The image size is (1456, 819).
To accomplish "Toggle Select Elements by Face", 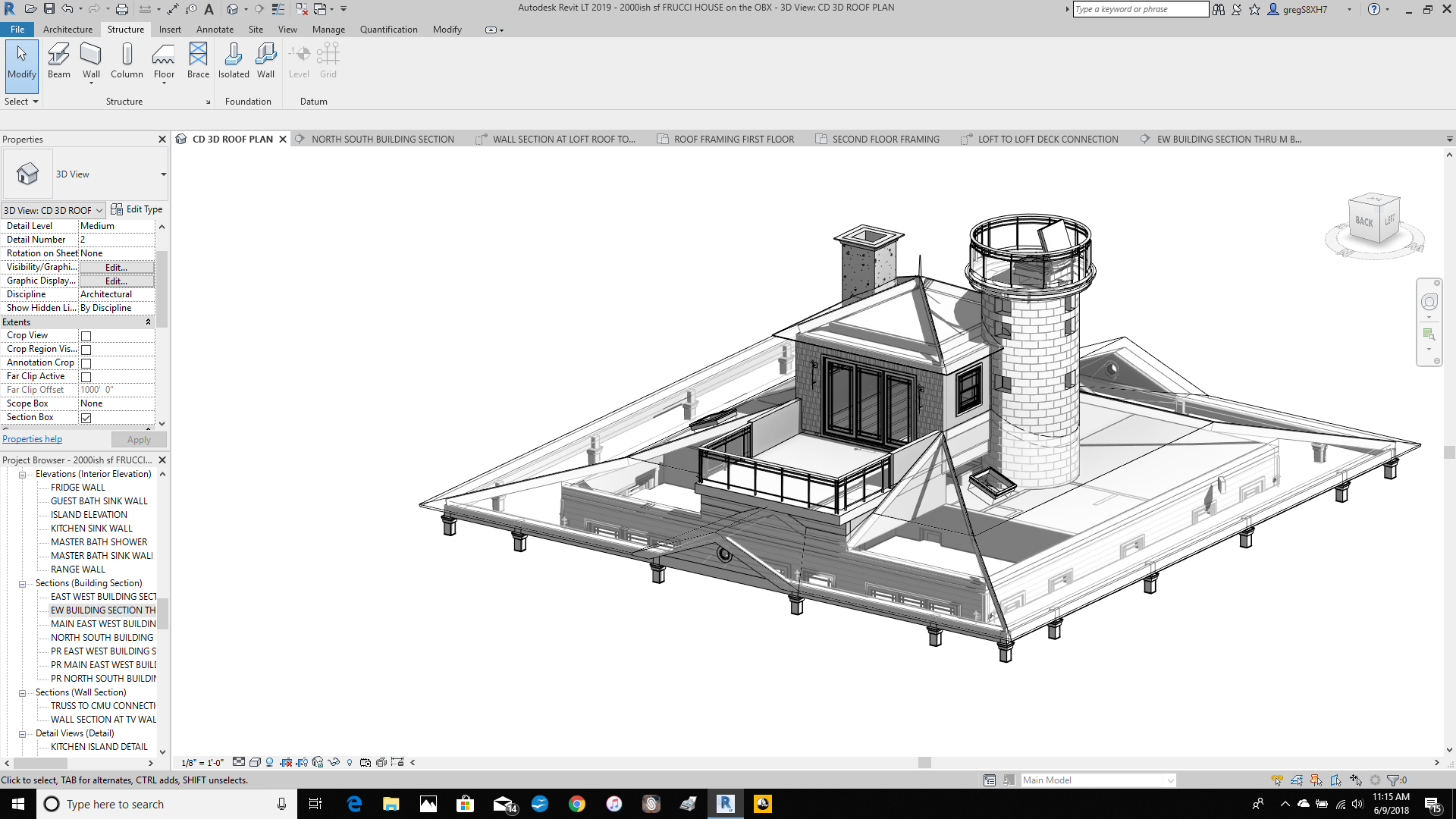I will 1335,780.
